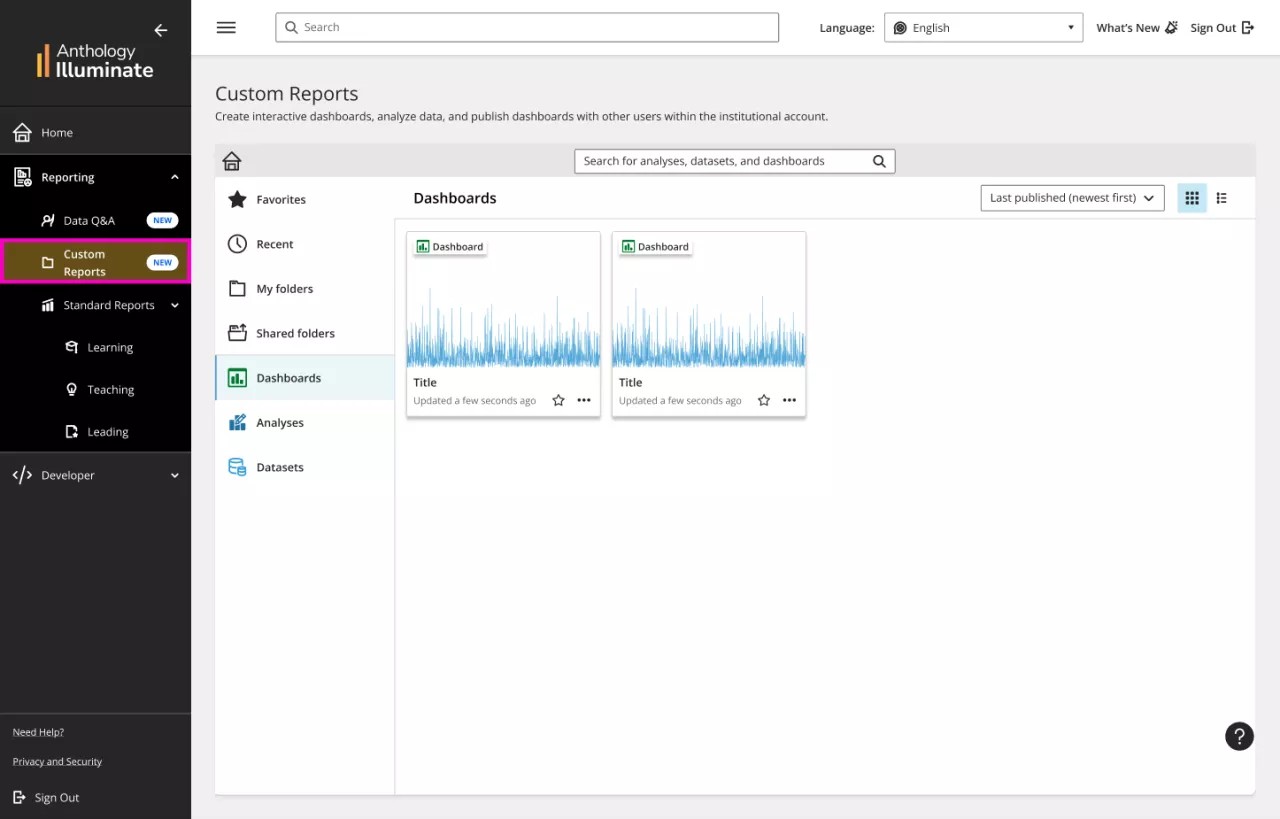Switch to list view for dashboards

[x=1221, y=198]
